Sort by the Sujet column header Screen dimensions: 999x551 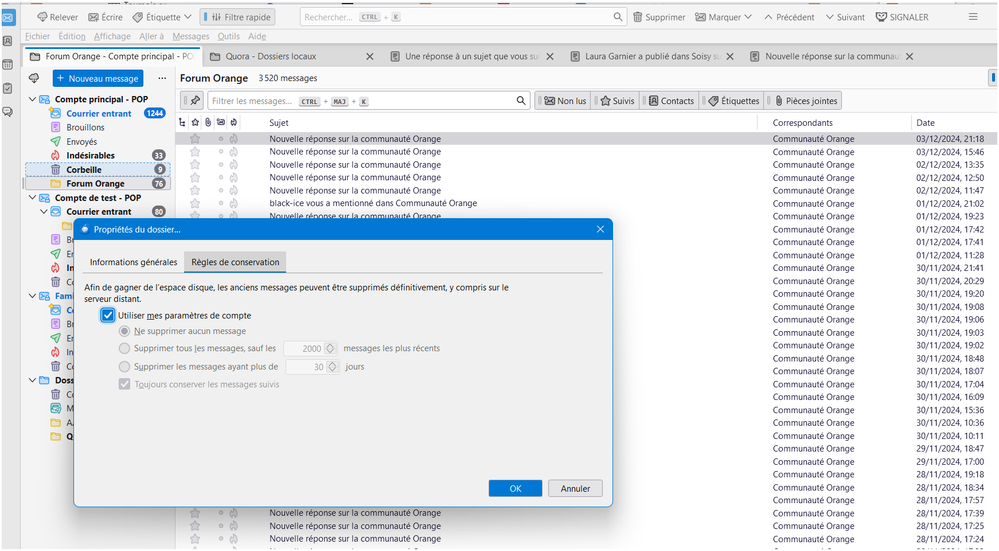[x=278, y=123]
